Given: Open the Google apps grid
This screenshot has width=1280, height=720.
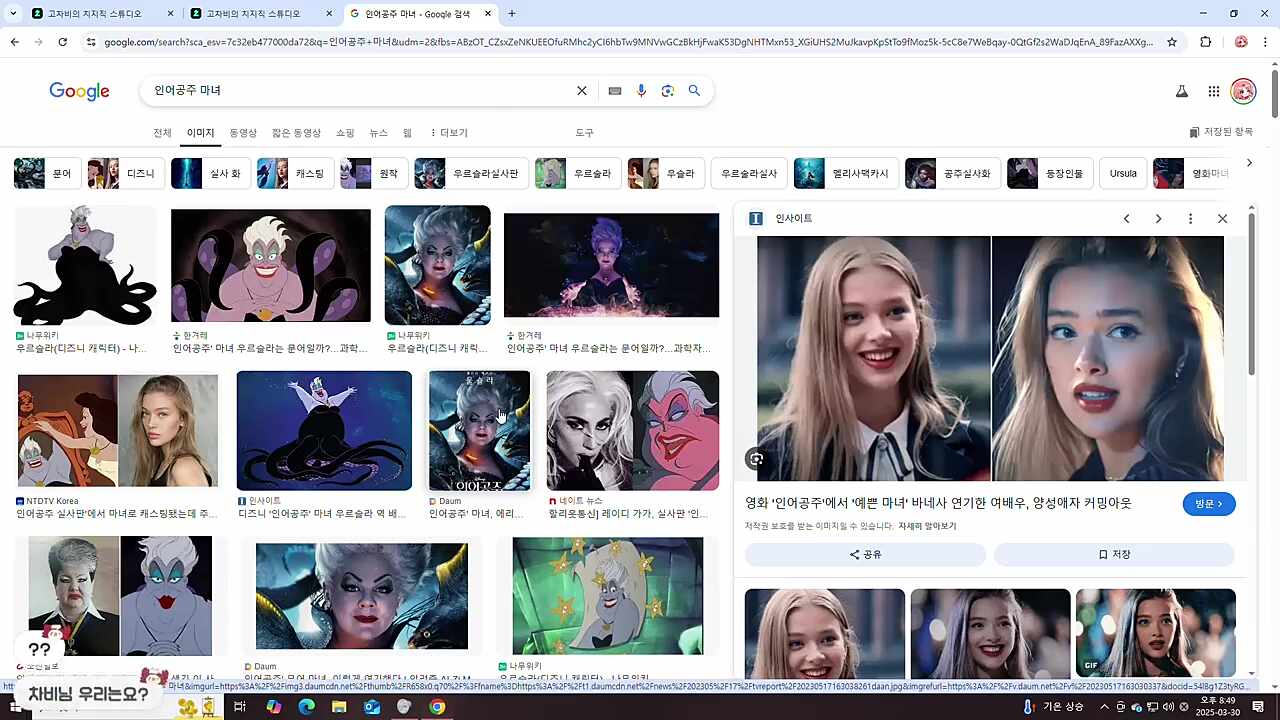Looking at the screenshot, I should [1214, 91].
